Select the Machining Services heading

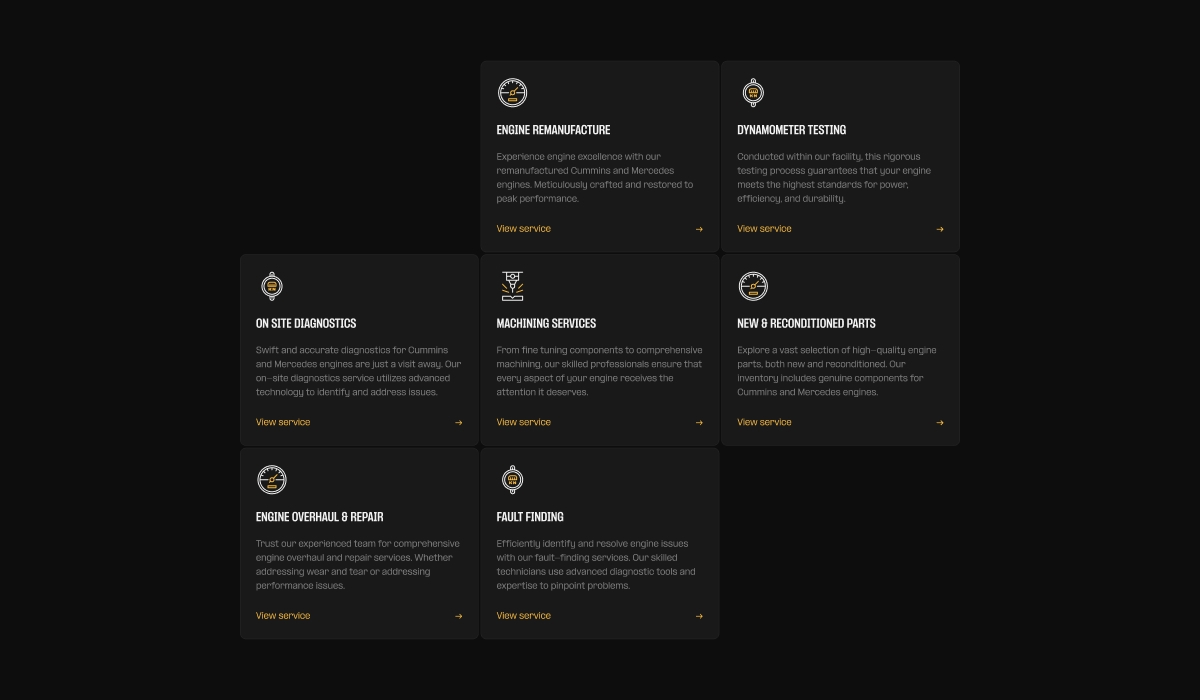546,324
